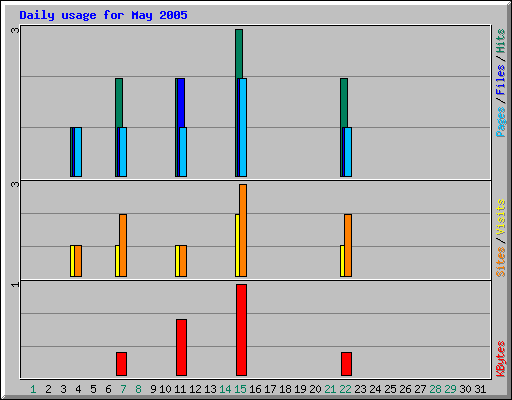Click the yellow 'Visits' legend label
The height and width of the screenshot is (400, 512).
tap(500, 217)
